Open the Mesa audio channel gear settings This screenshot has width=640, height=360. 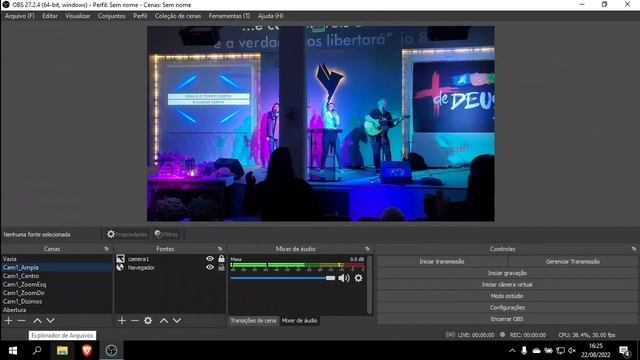pyautogui.click(x=358, y=278)
